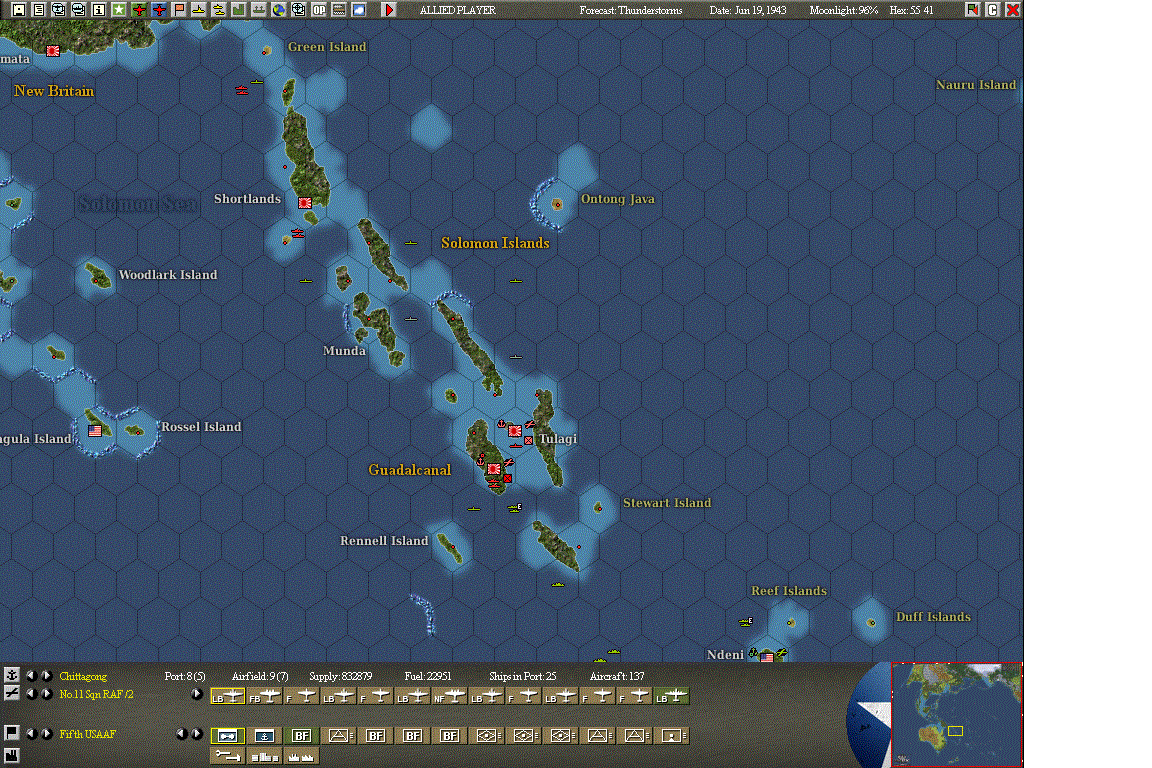
Task: Select Japanese base flag at Tulagi
Action: pos(514,431)
